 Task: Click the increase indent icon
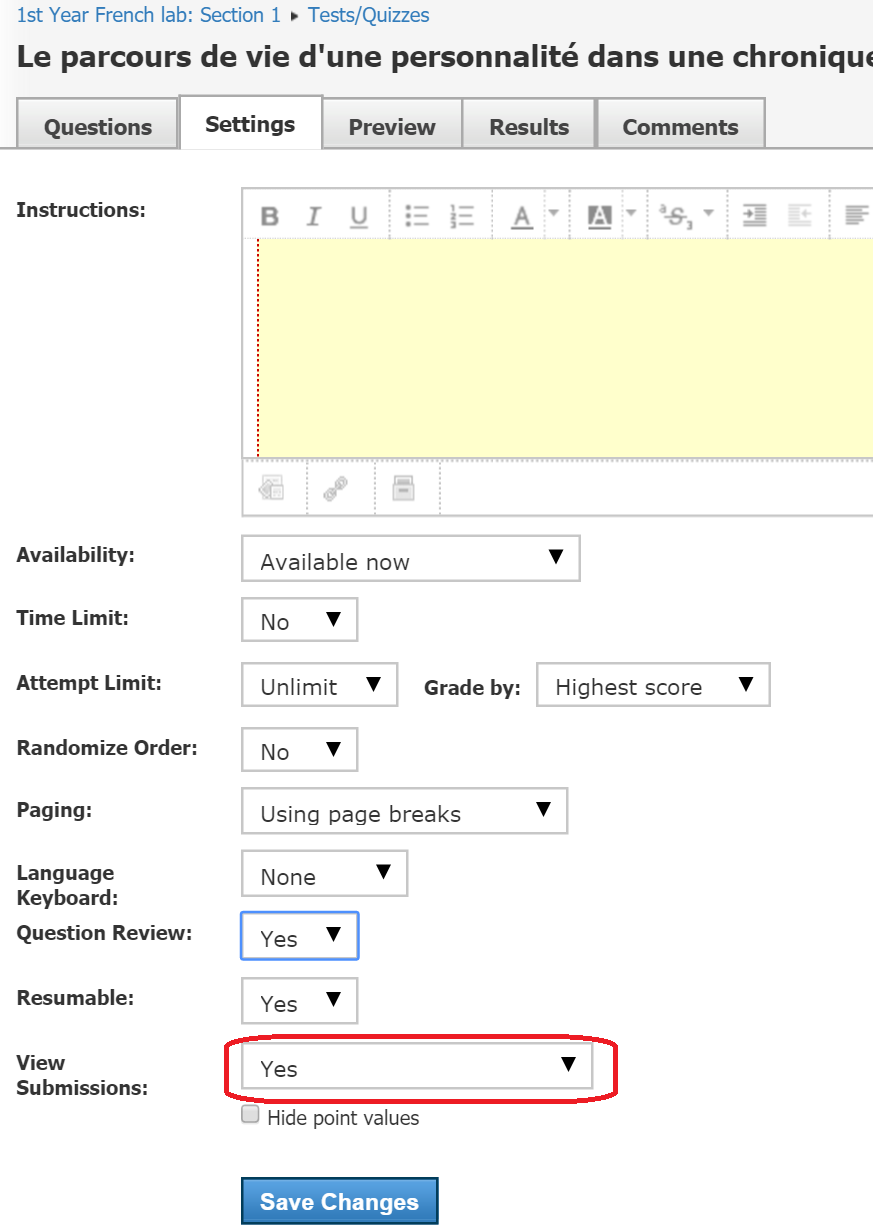click(754, 216)
